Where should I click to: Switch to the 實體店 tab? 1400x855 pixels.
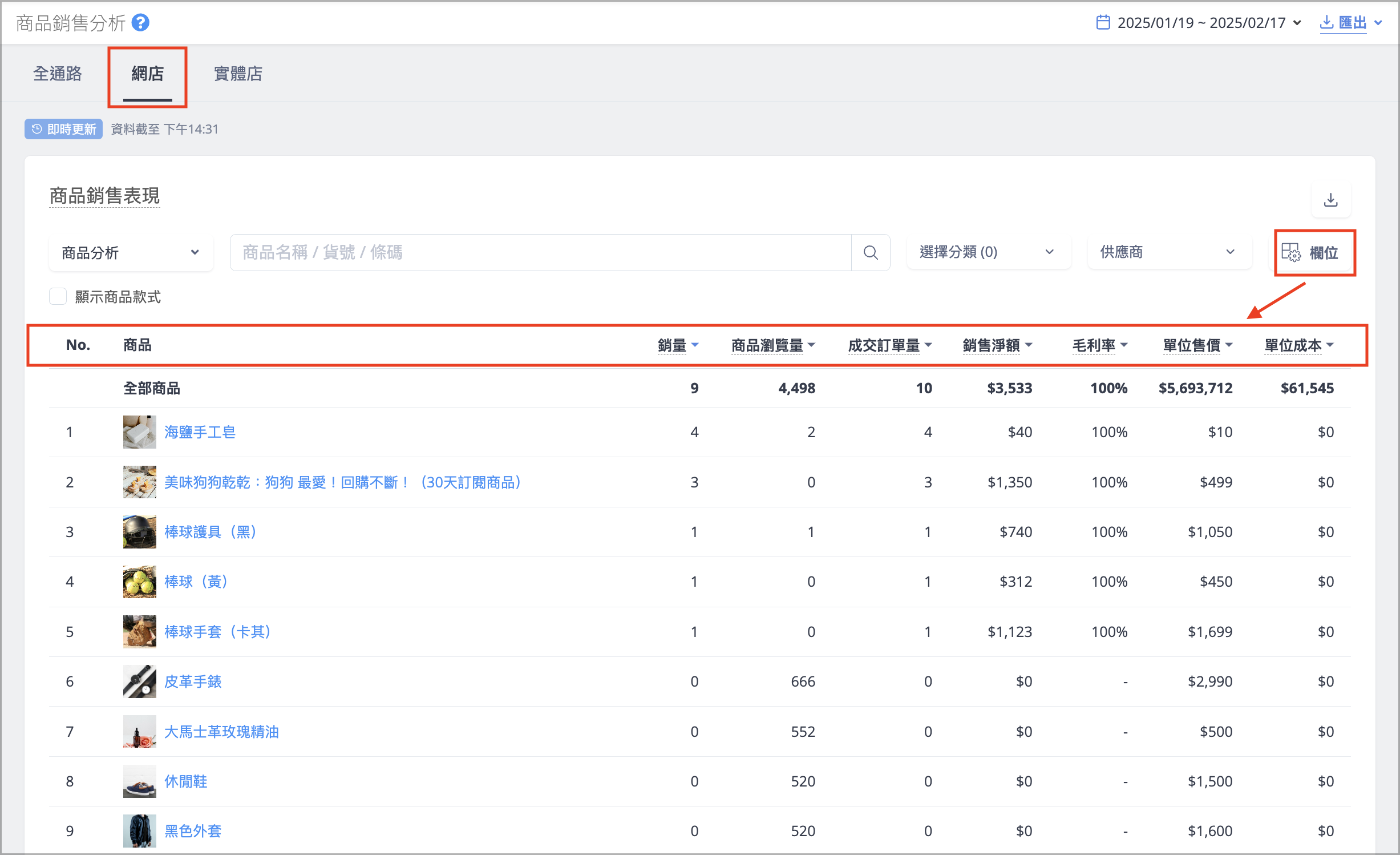pos(238,74)
